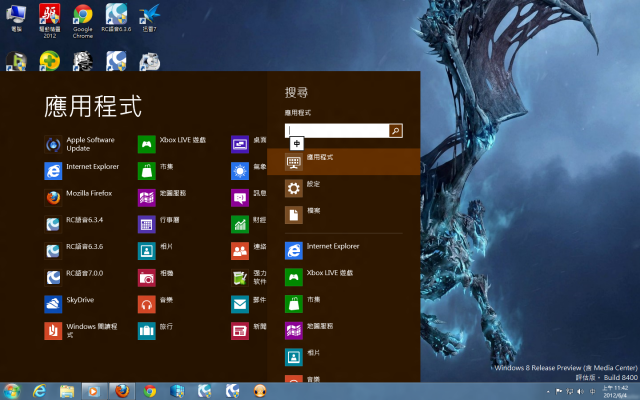Image resolution: width=640 pixels, height=400 pixels.
Task: Open the 財經 finance app
Action: point(249,224)
